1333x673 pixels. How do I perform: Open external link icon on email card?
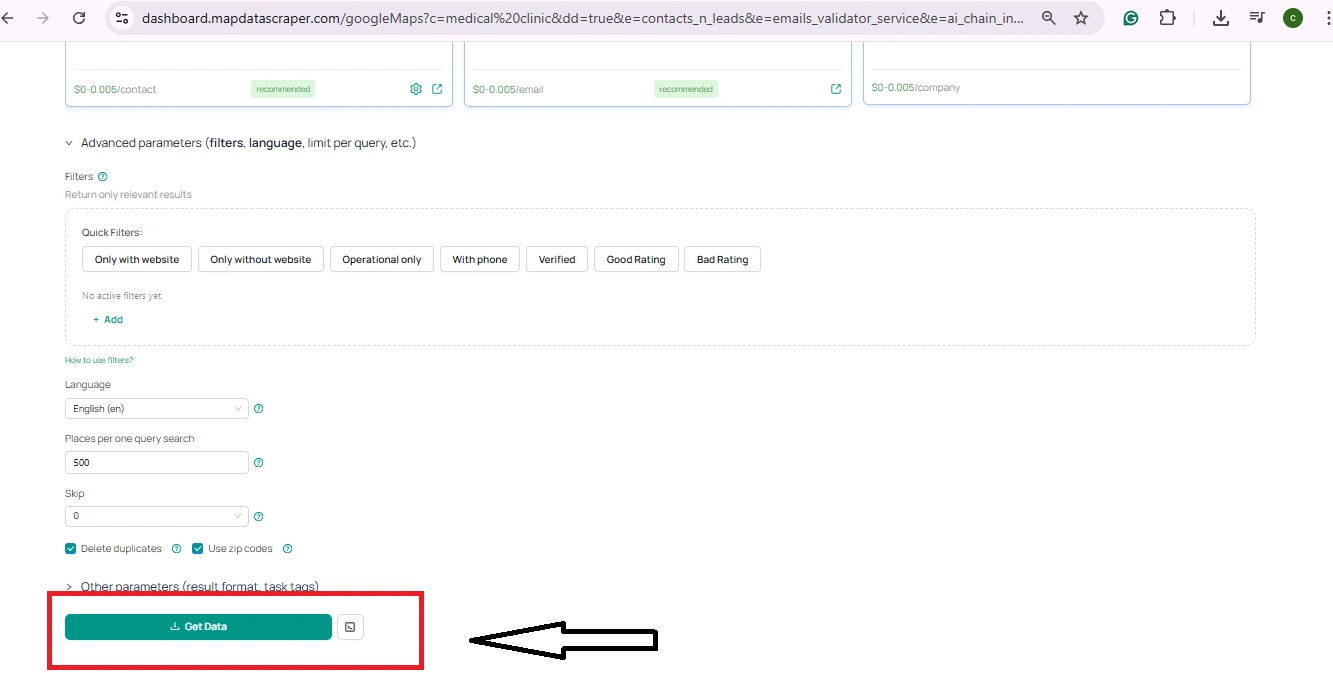pyautogui.click(x=836, y=89)
